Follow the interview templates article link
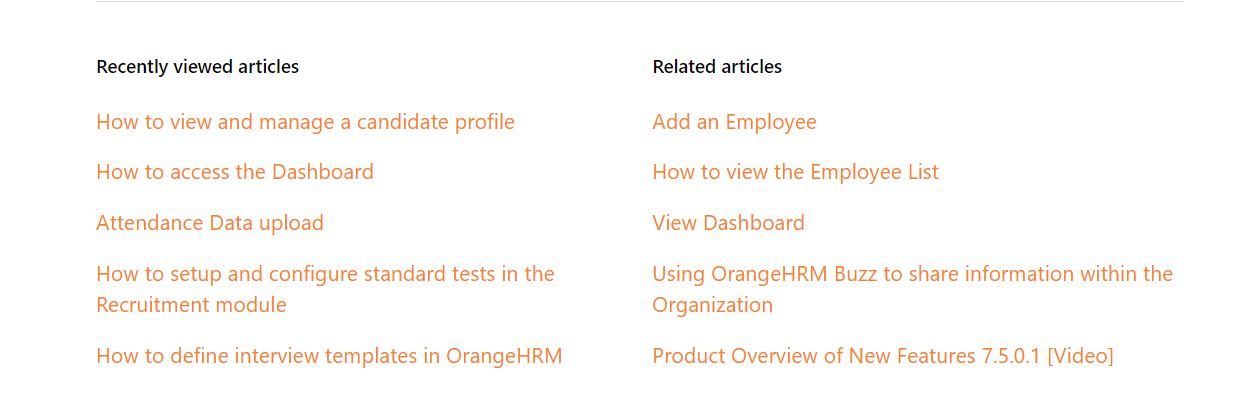Image resolution: width=1252 pixels, height=398 pixels. point(329,356)
